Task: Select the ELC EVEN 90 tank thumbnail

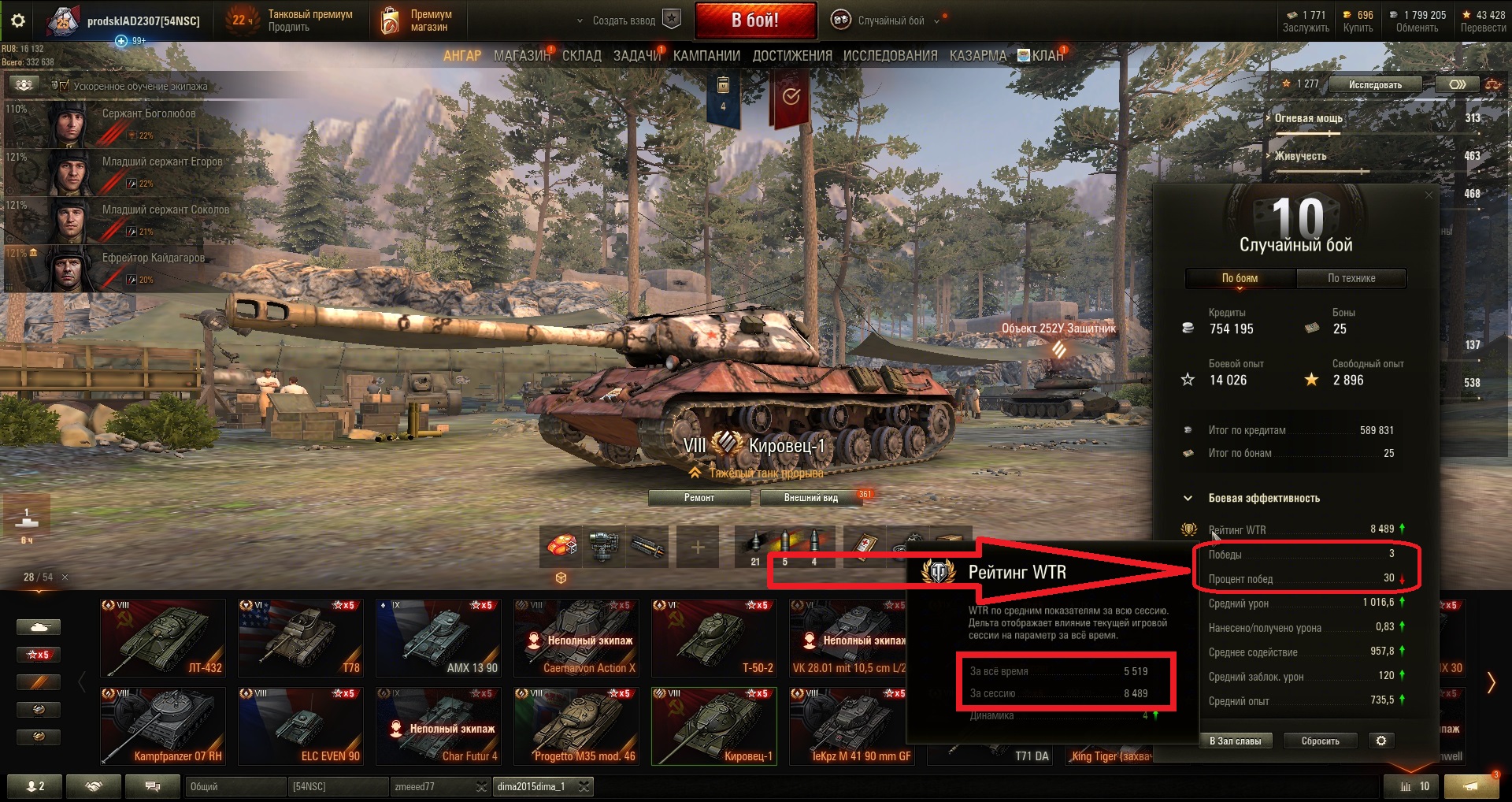Action: 302,726
